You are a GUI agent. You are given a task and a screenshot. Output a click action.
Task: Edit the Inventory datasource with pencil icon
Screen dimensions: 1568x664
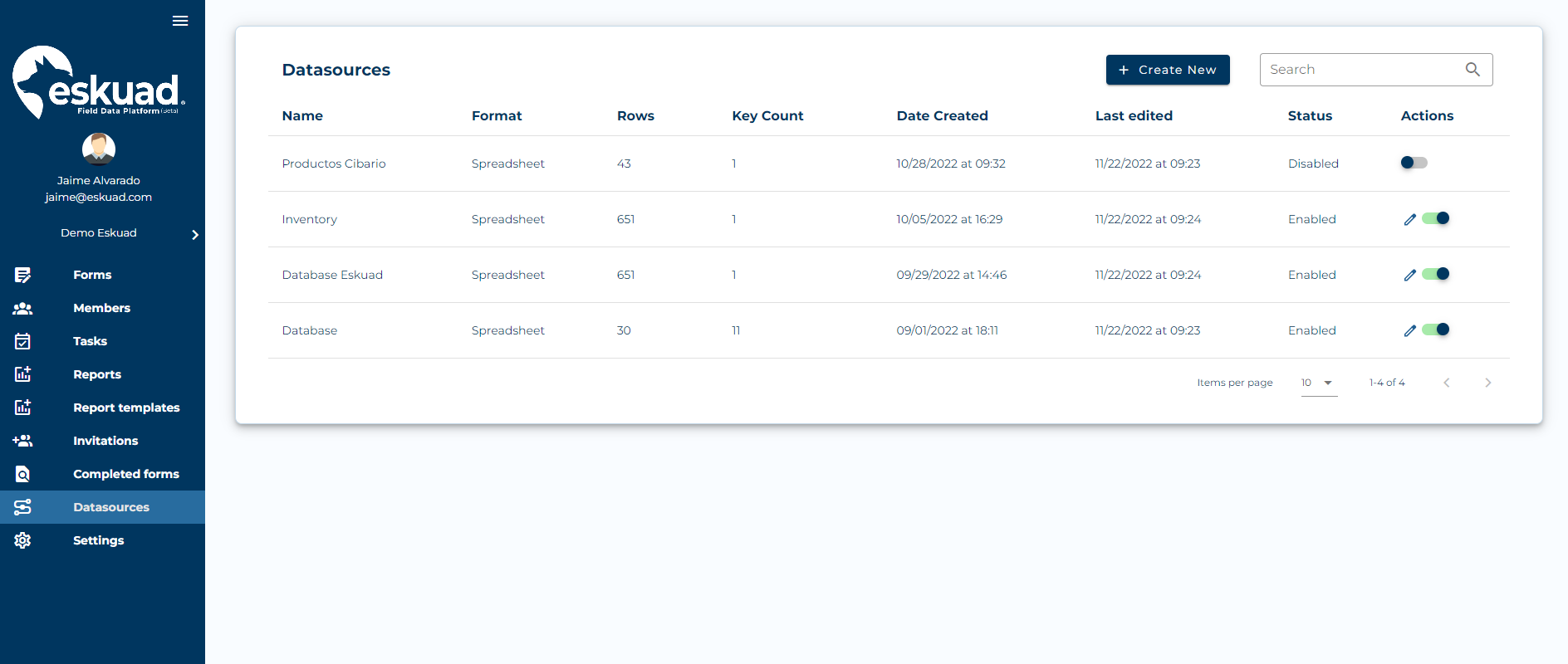pyautogui.click(x=1409, y=220)
